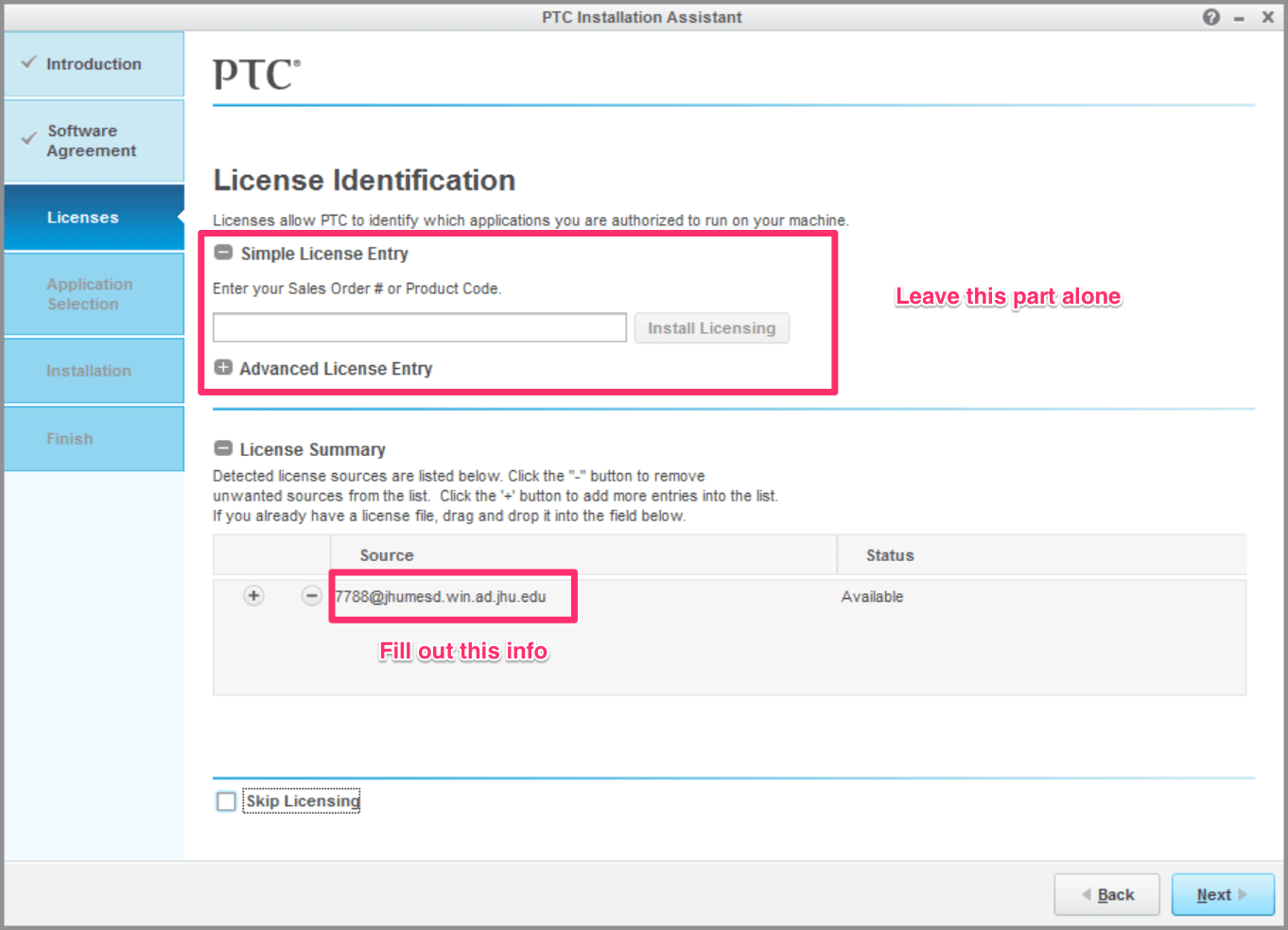Remove license source with minus icon

311,596
